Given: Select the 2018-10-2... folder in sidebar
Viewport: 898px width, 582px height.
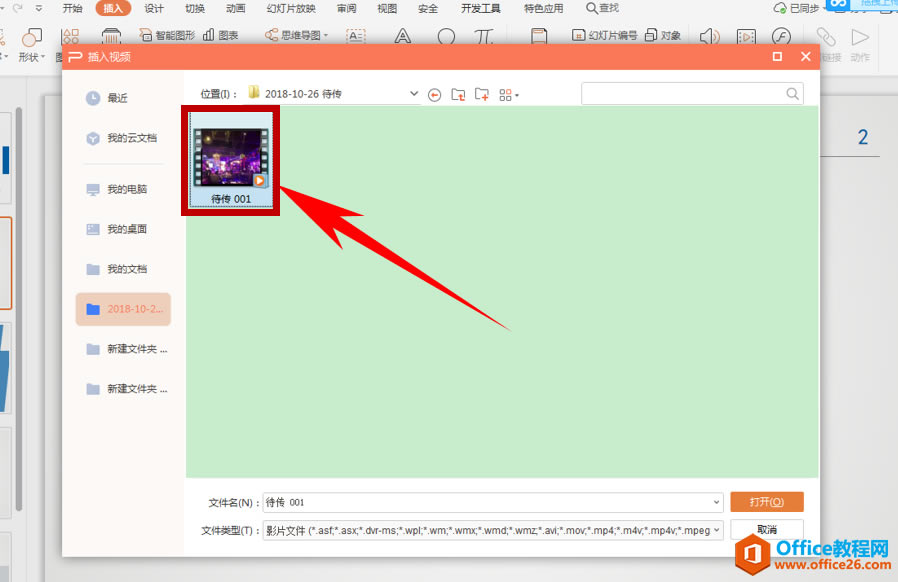Looking at the screenshot, I should 123,309.
